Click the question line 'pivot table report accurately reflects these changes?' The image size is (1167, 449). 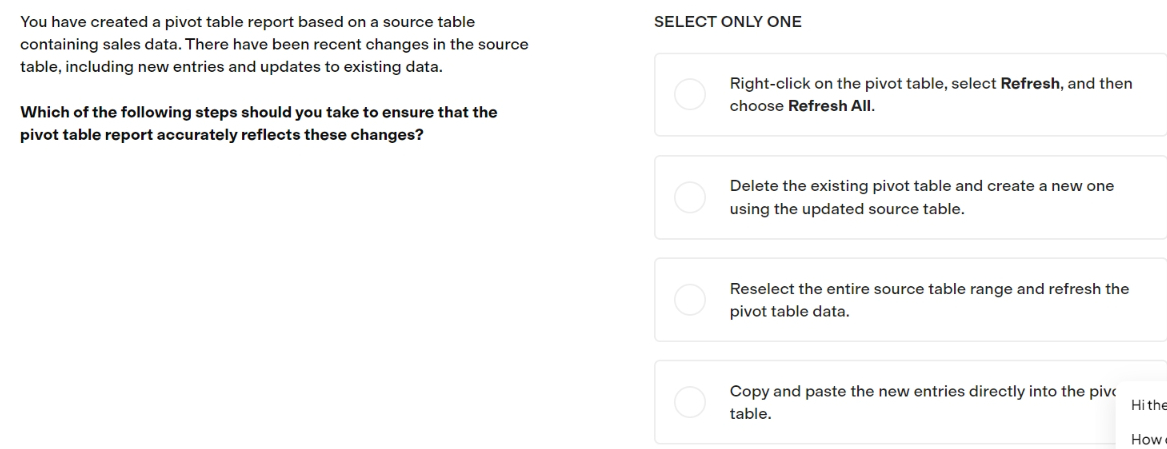pos(221,136)
